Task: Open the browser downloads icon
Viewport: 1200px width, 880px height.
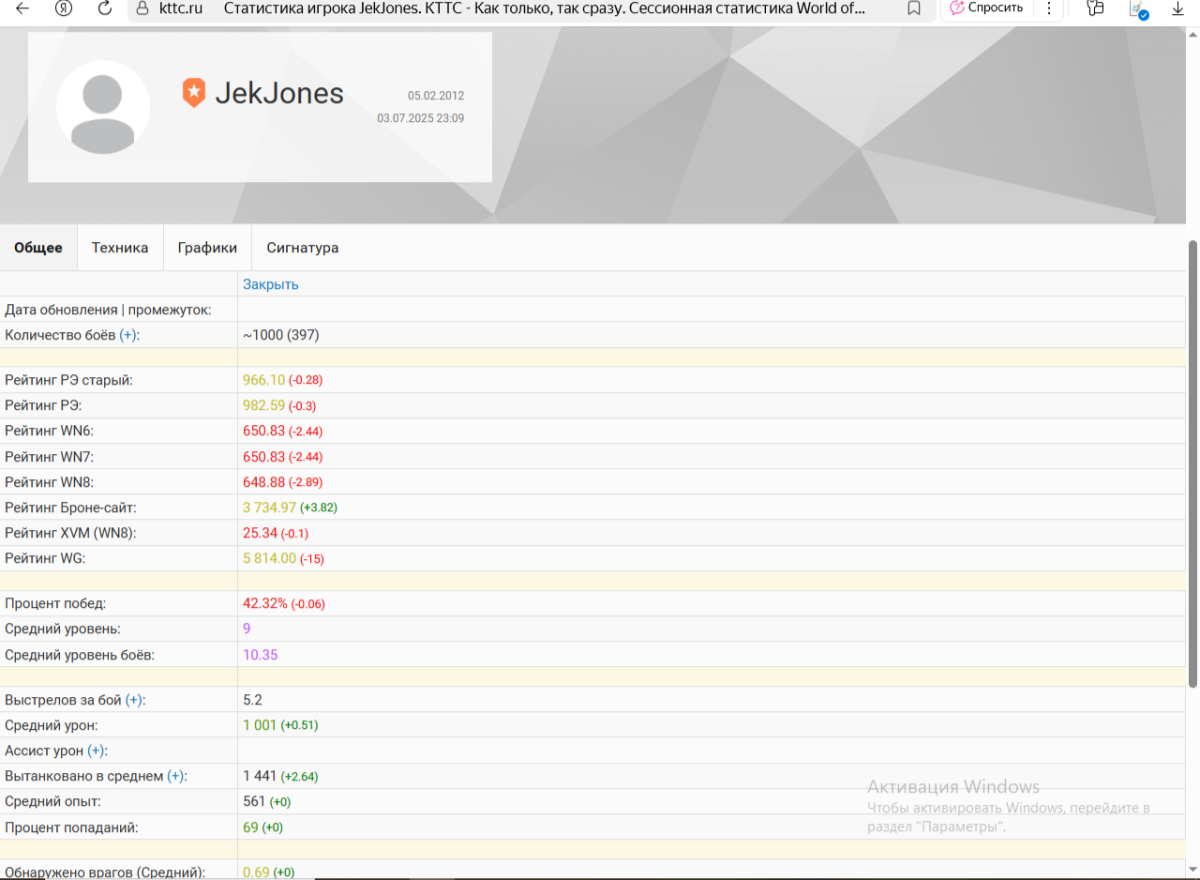Action: click(1178, 8)
